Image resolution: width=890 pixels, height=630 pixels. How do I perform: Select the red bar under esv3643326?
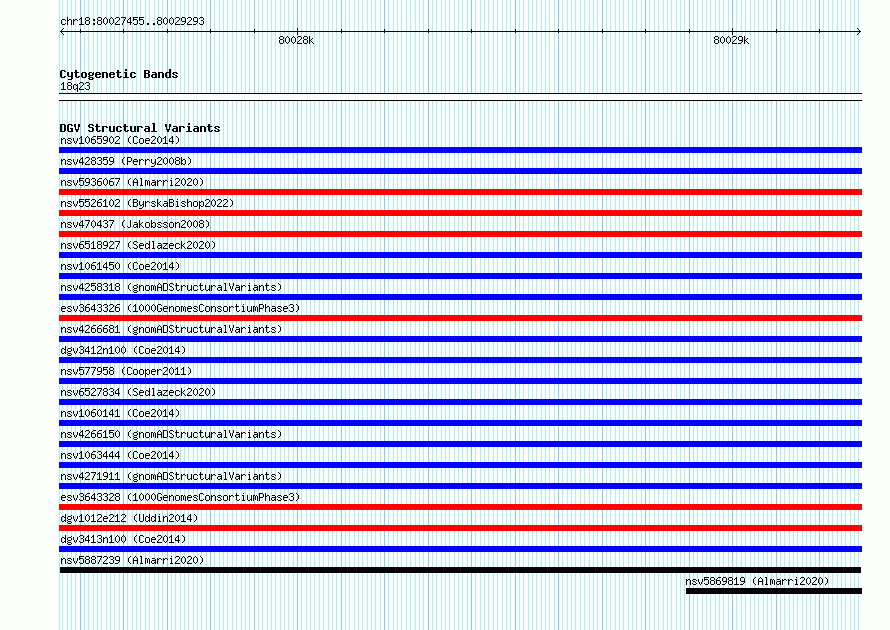460,318
